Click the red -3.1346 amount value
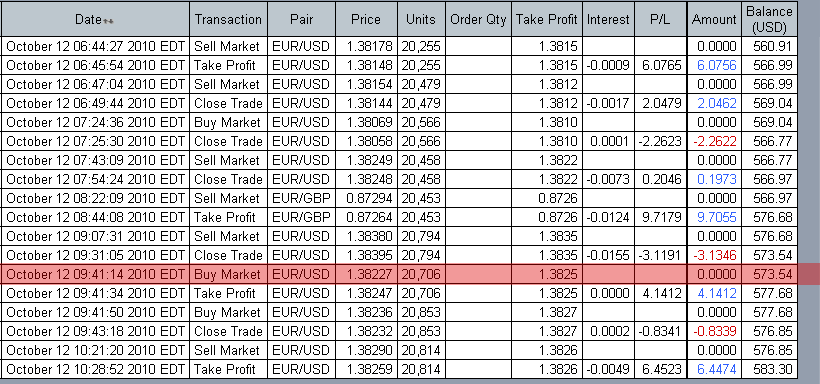Image resolution: width=820 pixels, height=384 pixels. pos(714,255)
